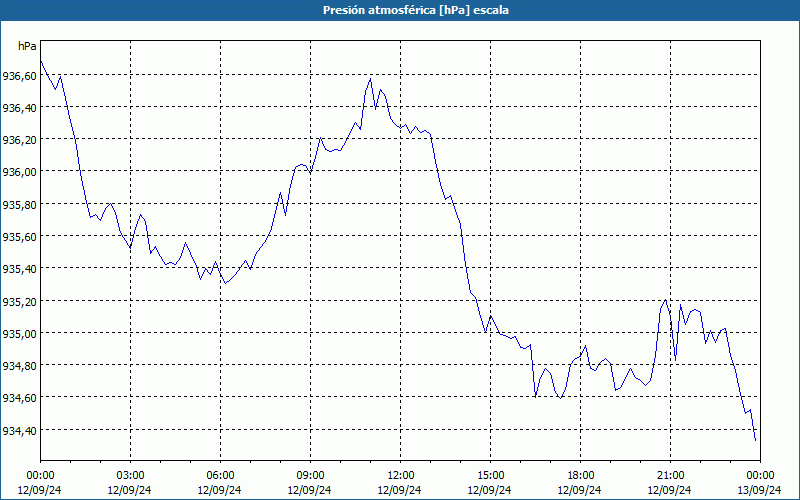Click the 934,40 y-axis value

pos(19,431)
